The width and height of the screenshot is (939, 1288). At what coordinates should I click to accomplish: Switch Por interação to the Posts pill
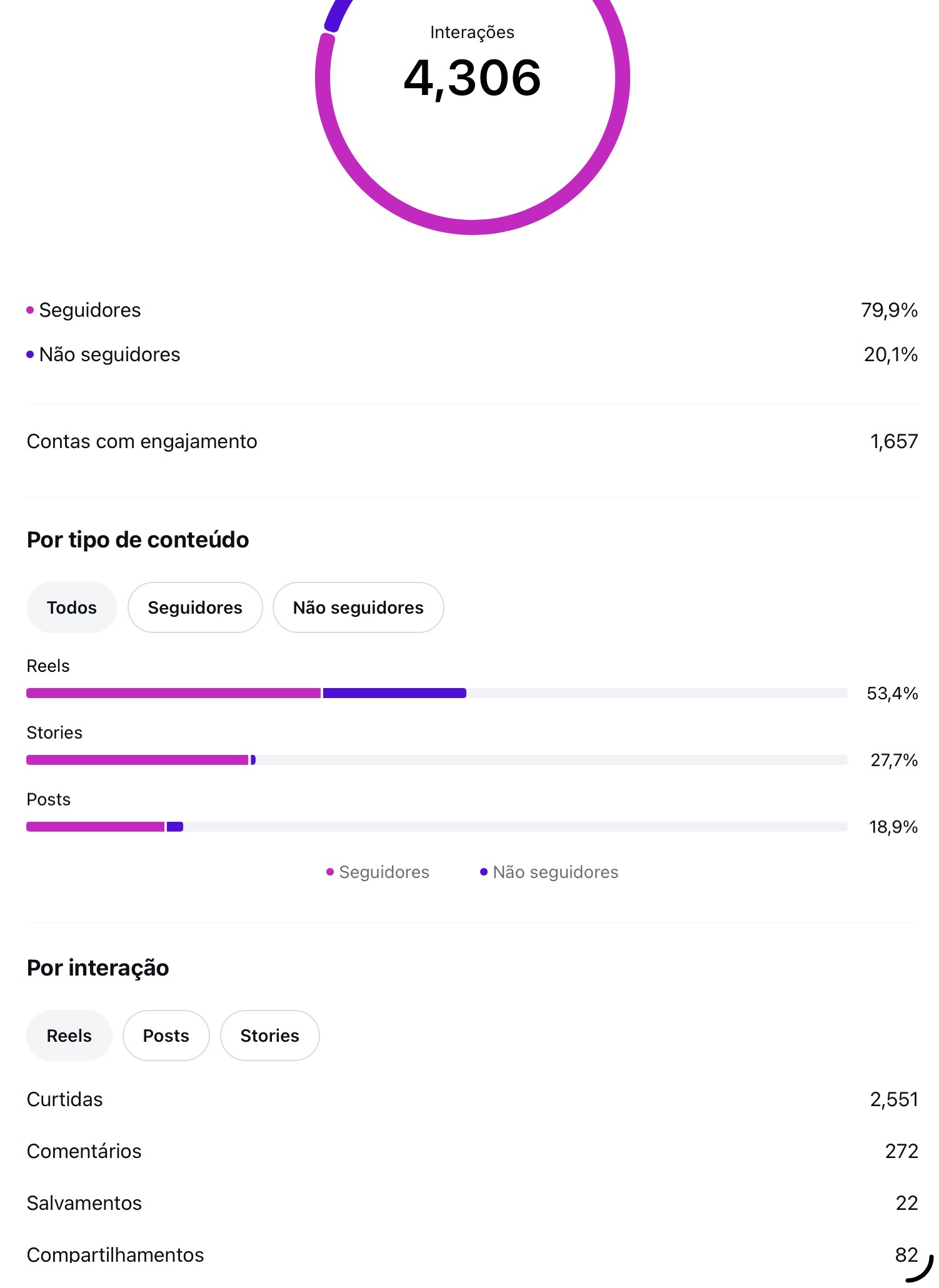tap(166, 1036)
